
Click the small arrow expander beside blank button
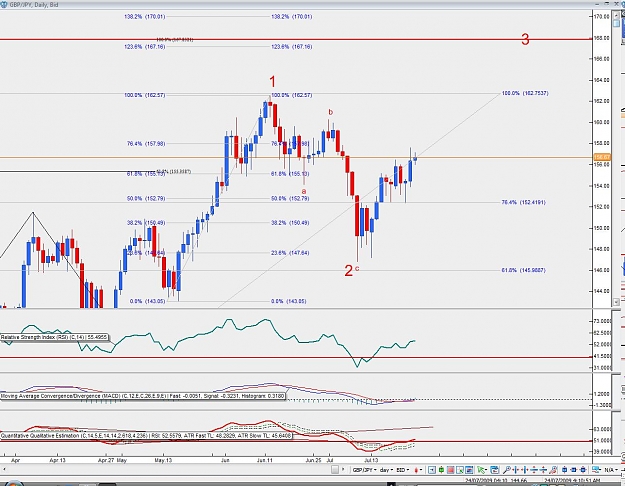pos(343,470)
